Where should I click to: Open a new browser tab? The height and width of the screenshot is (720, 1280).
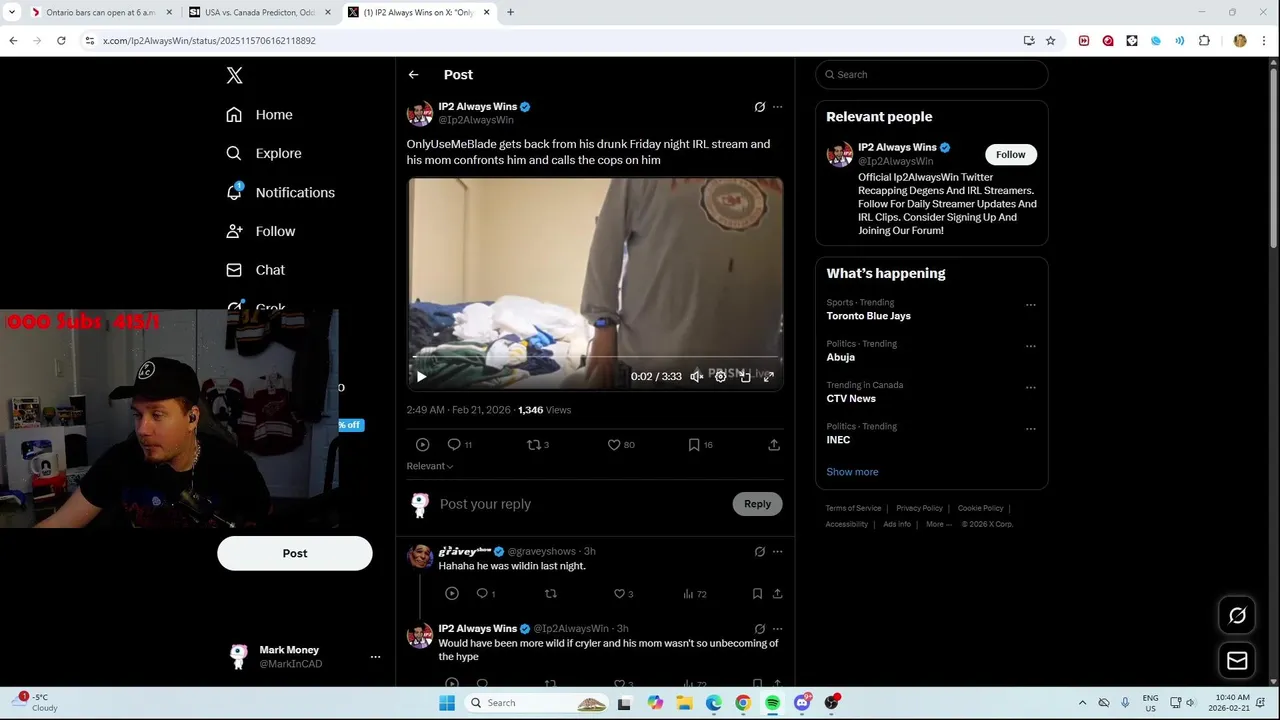pyautogui.click(x=510, y=12)
